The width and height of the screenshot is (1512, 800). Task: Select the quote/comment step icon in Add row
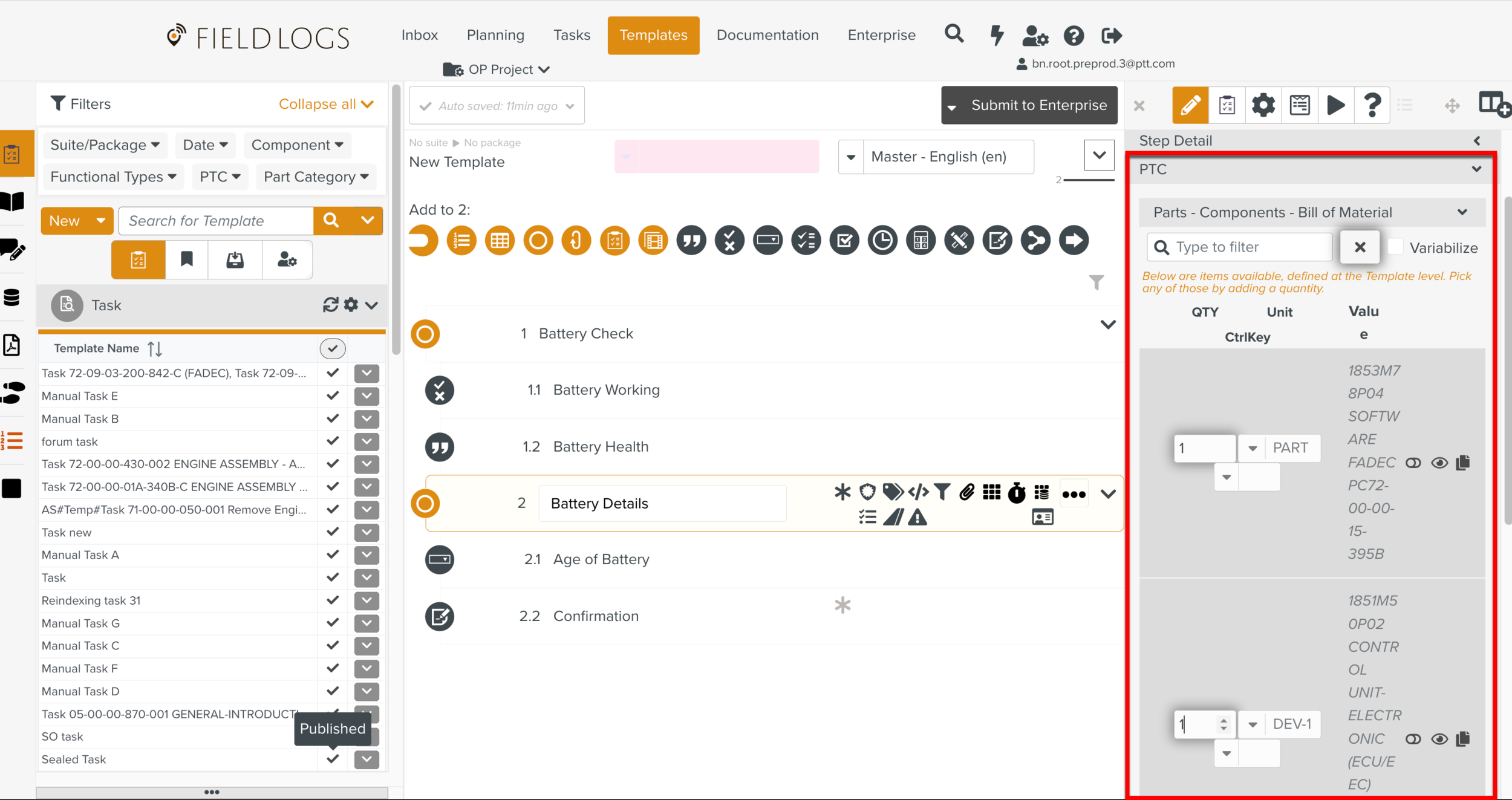click(x=691, y=240)
